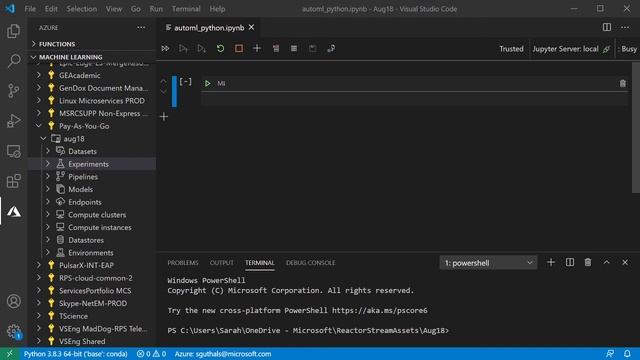Click inside the first cell editor

point(414,99)
